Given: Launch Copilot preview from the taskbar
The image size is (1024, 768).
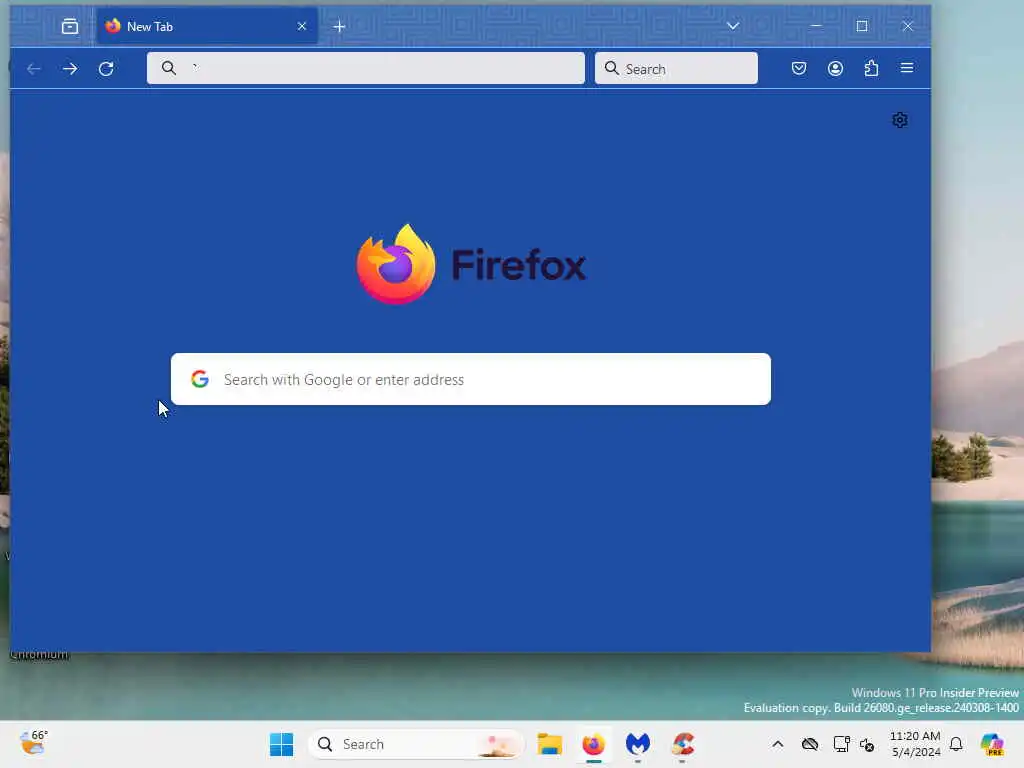Looking at the screenshot, I should (x=992, y=744).
